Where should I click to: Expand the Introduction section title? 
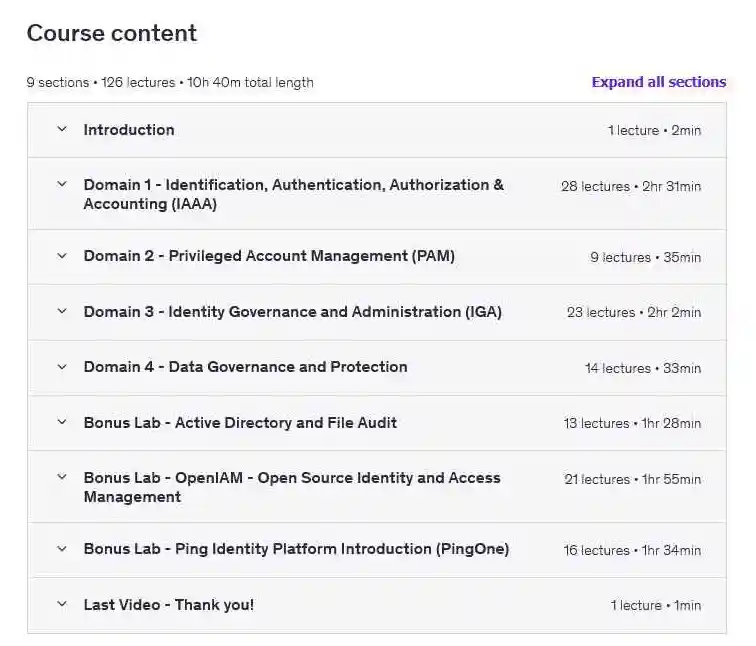point(129,130)
